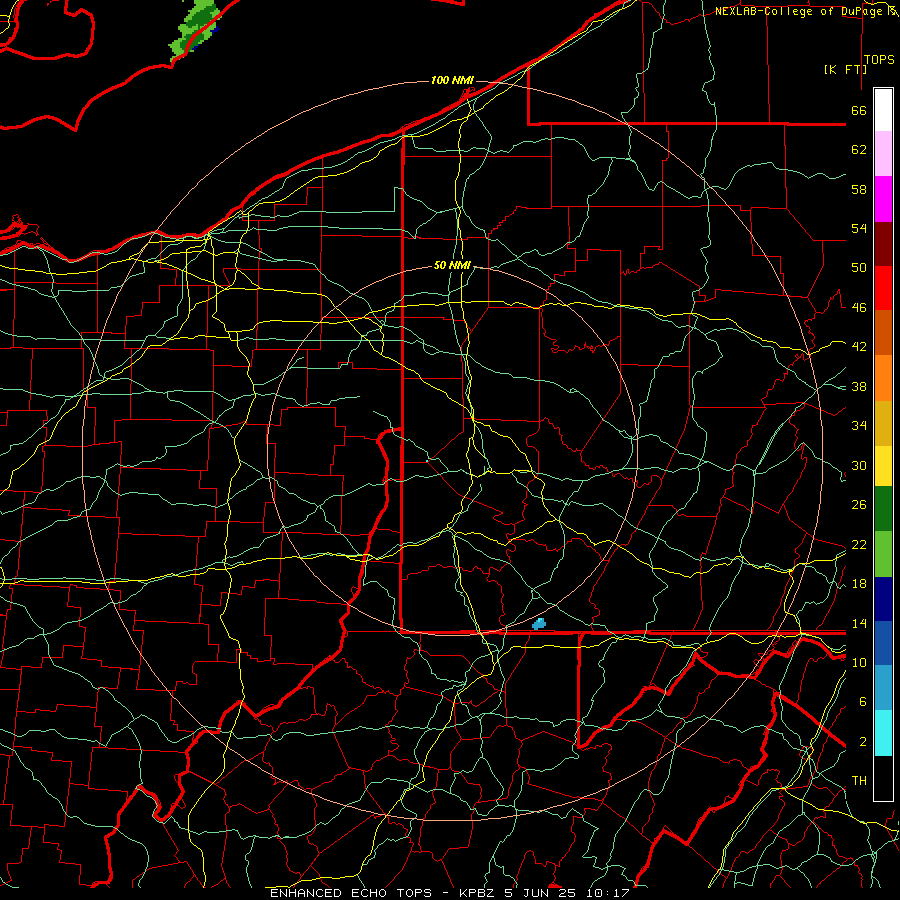
Task: Click the "62" scale label
Action: tap(859, 150)
